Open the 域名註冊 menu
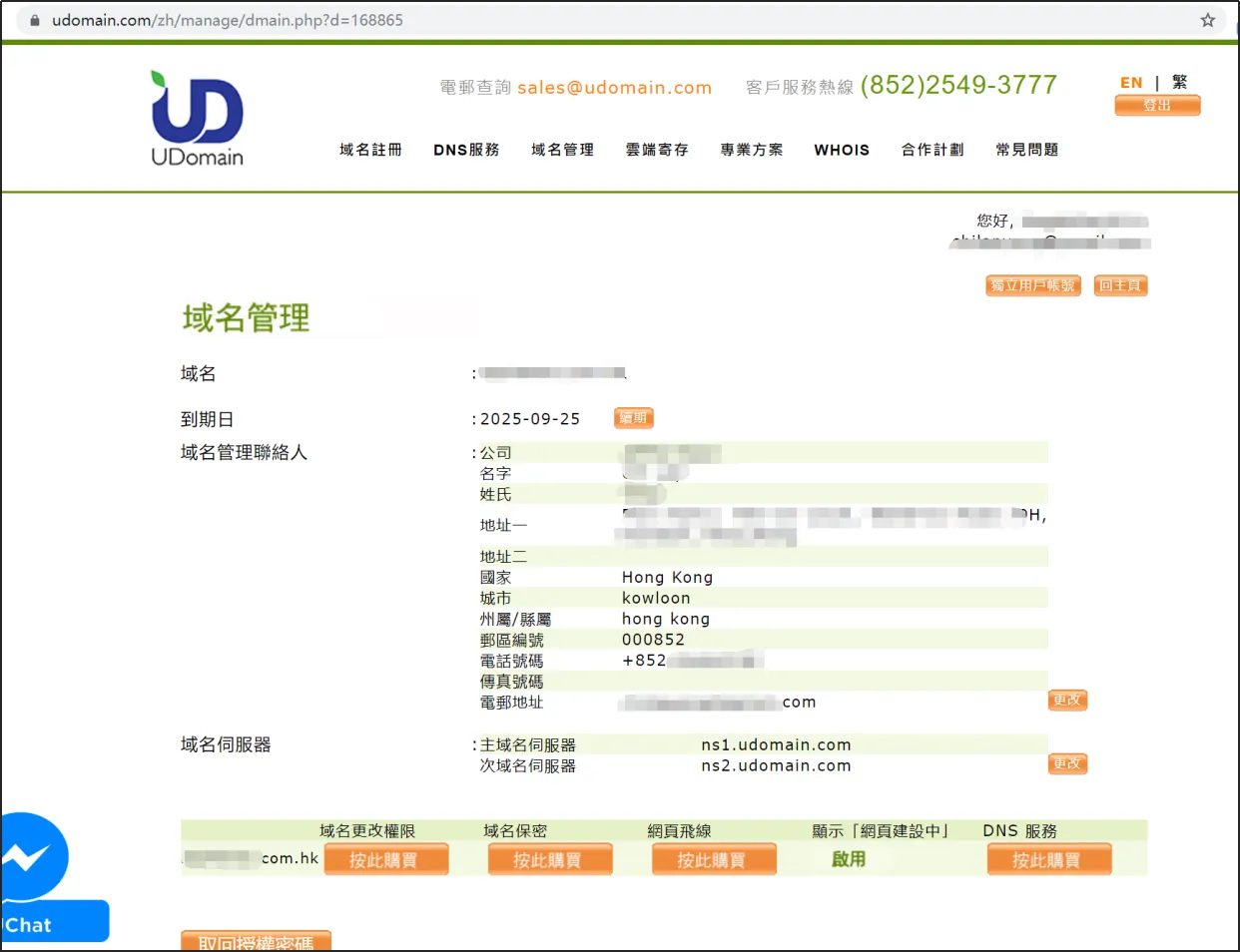 pyautogui.click(x=370, y=150)
